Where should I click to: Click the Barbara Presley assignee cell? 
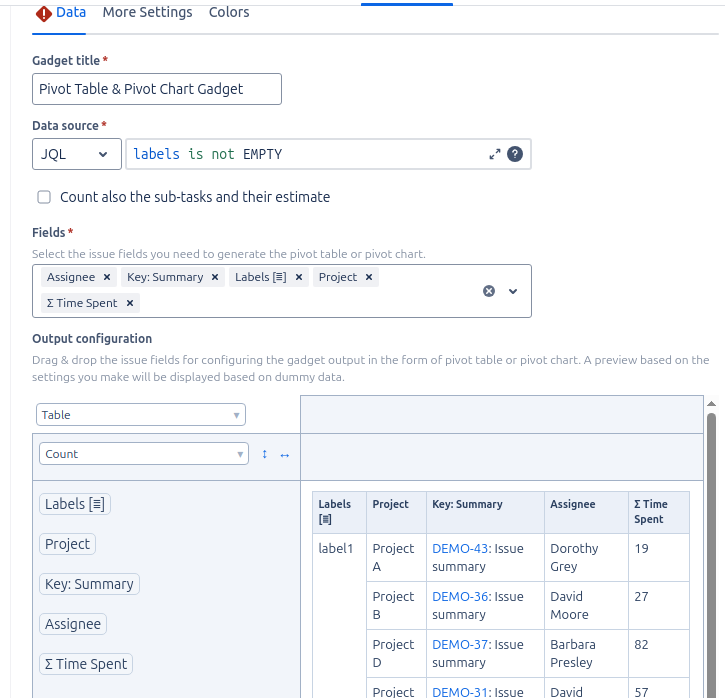coord(586,654)
